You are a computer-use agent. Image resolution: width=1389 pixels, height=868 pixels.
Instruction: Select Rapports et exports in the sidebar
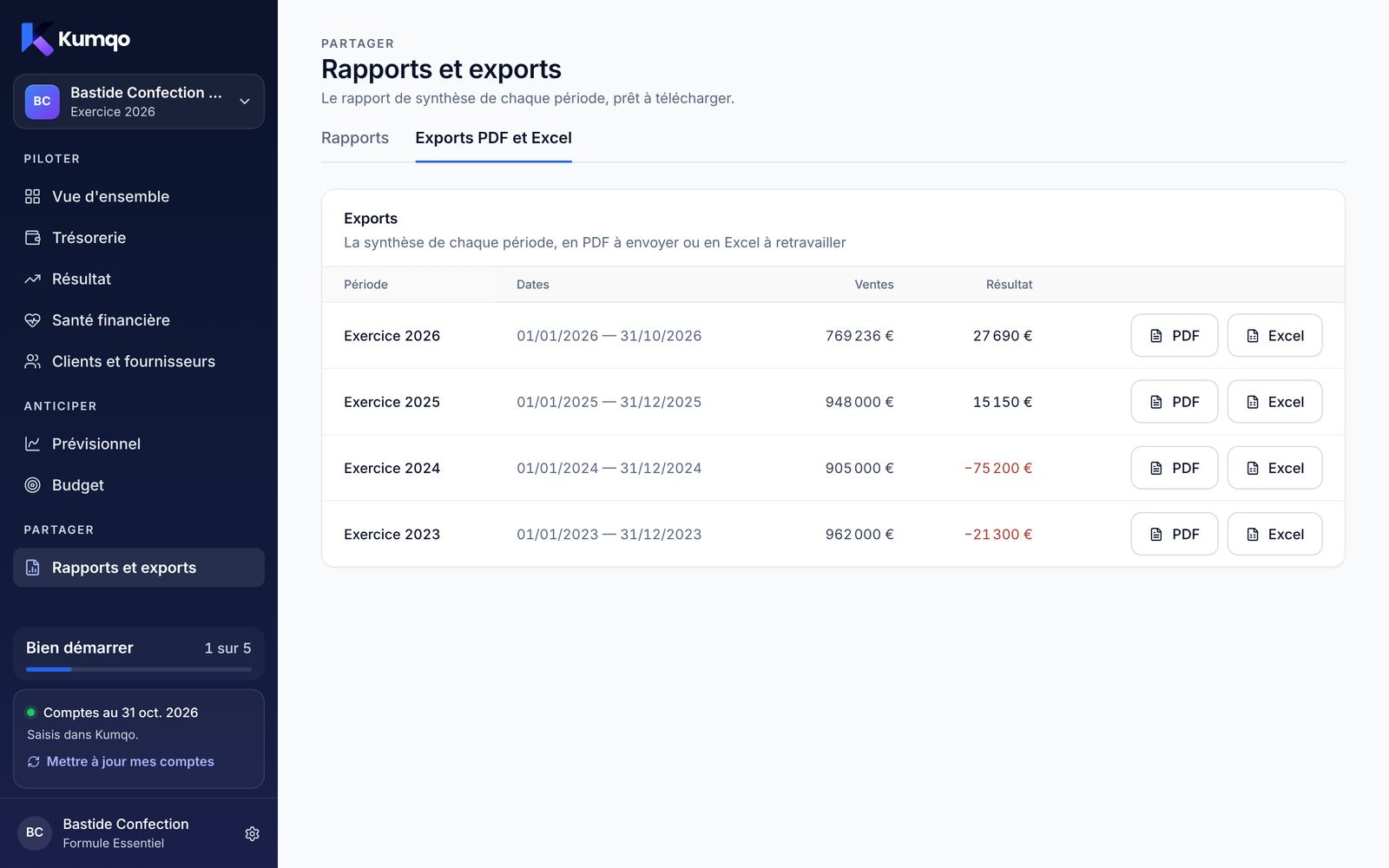(x=139, y=568)
